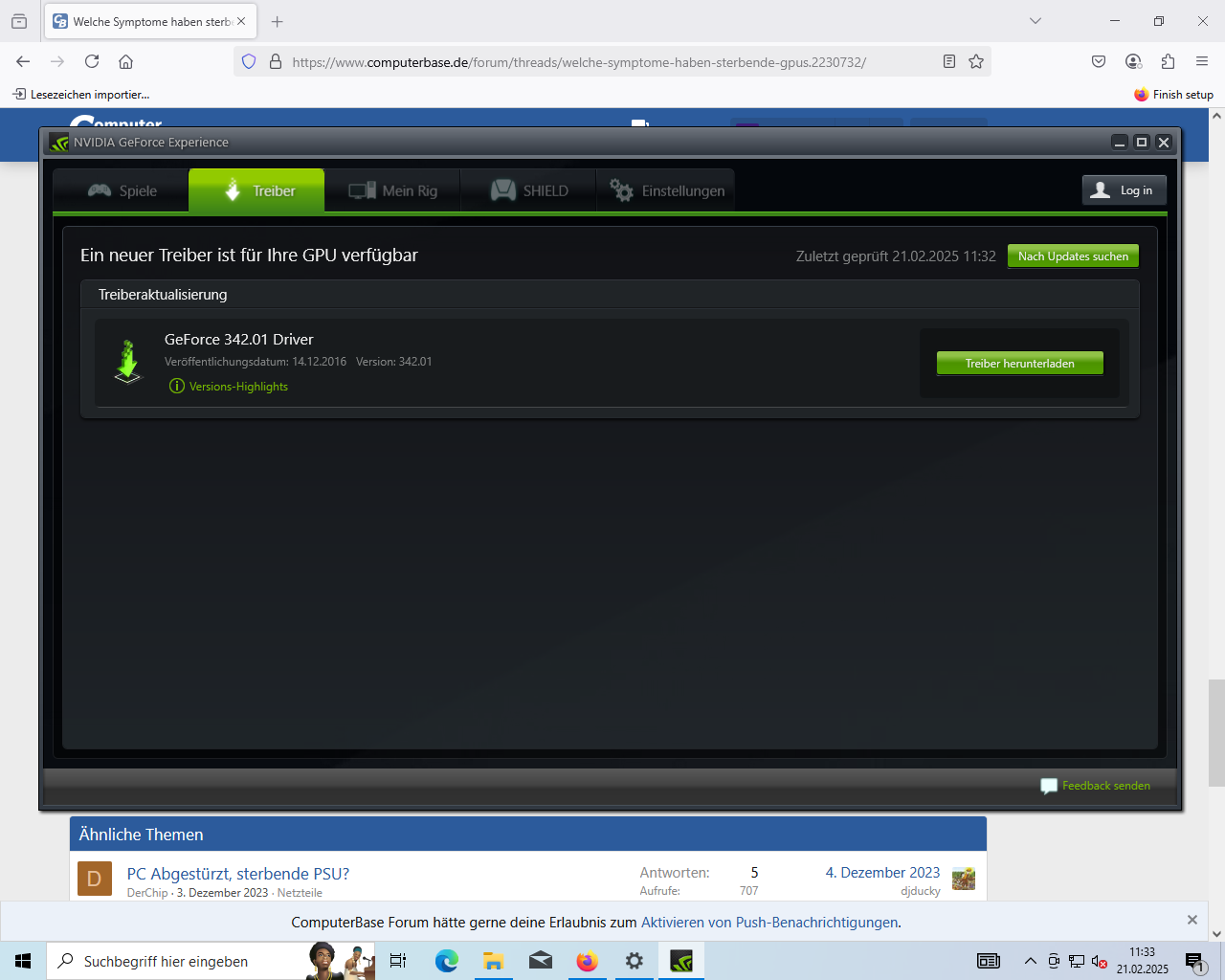
Task: Open the muted volume tray icon
Action: (1100, 961)
